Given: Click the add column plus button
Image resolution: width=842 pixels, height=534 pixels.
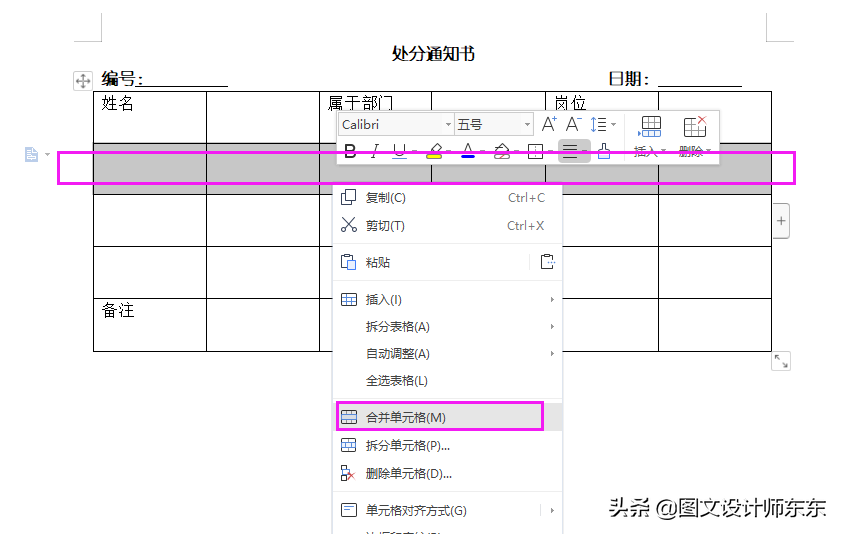Looking at the screenshot, I should point(781,221).
